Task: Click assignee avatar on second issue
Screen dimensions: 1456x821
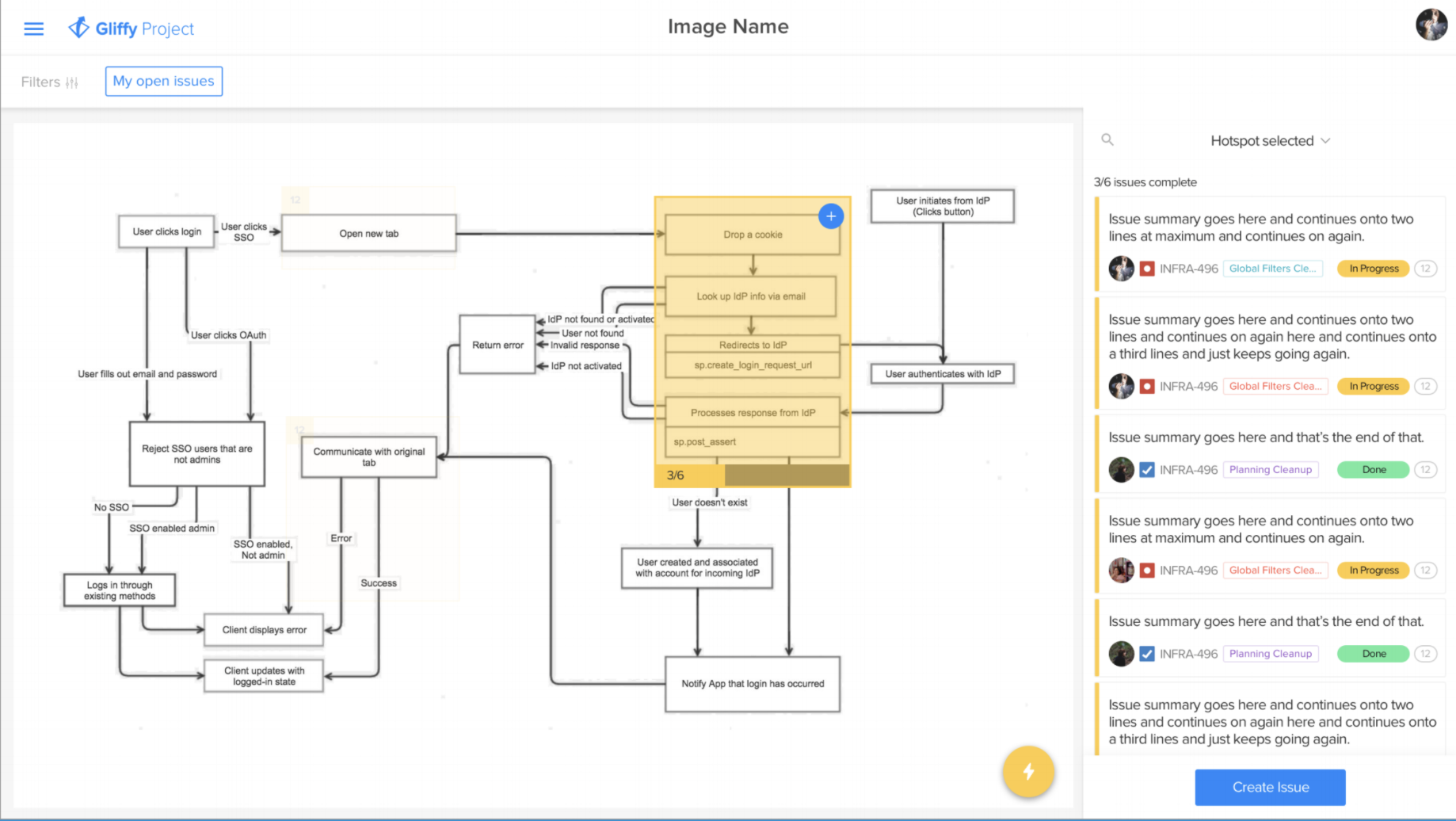Action: point(1121,386)
